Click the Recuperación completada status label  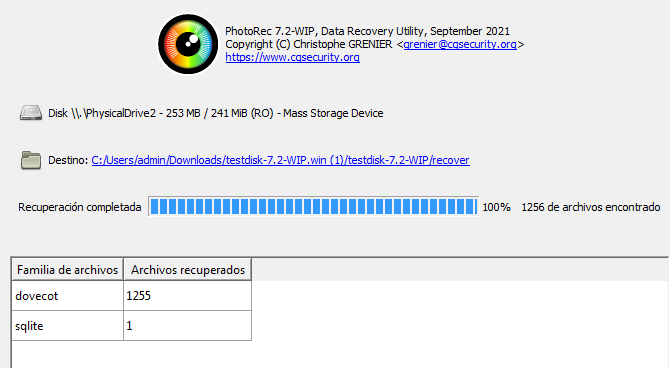(79, 207)
